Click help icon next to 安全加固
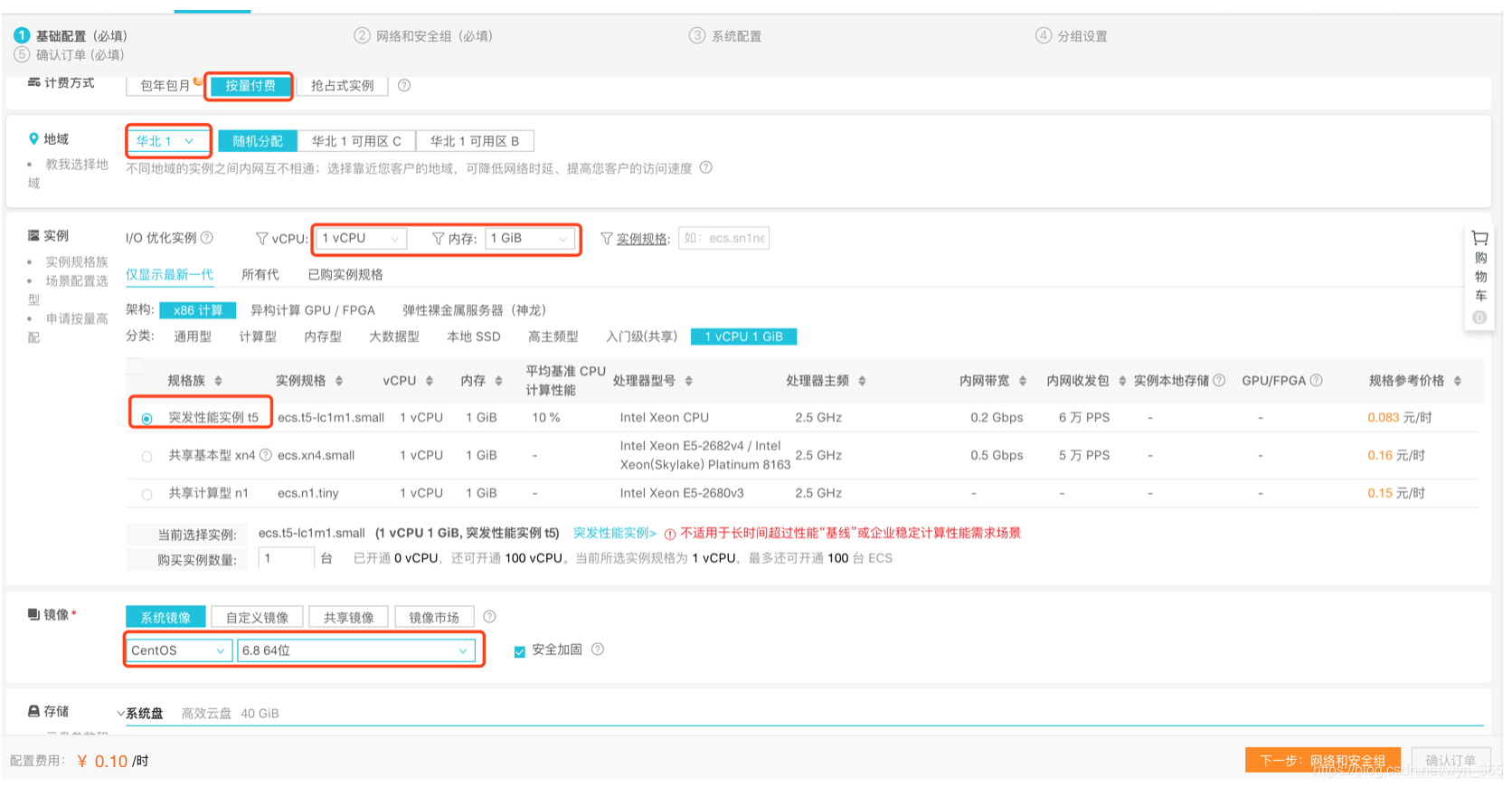 (598, 650)
